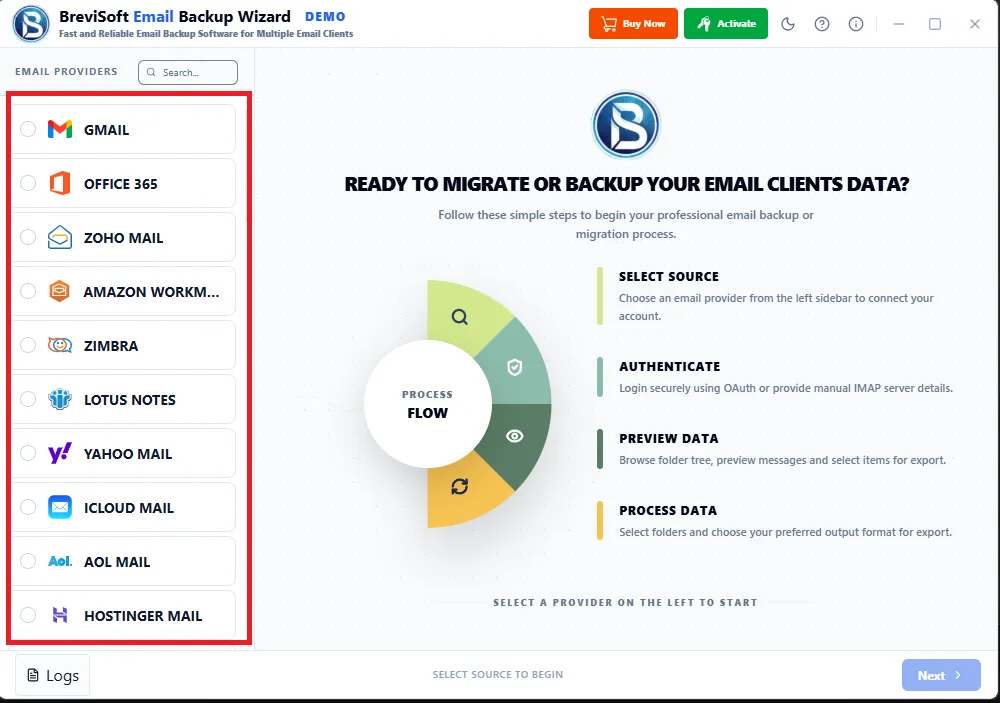Click the Amazon WorkMail hexagon icon

[x=59, y=292]
